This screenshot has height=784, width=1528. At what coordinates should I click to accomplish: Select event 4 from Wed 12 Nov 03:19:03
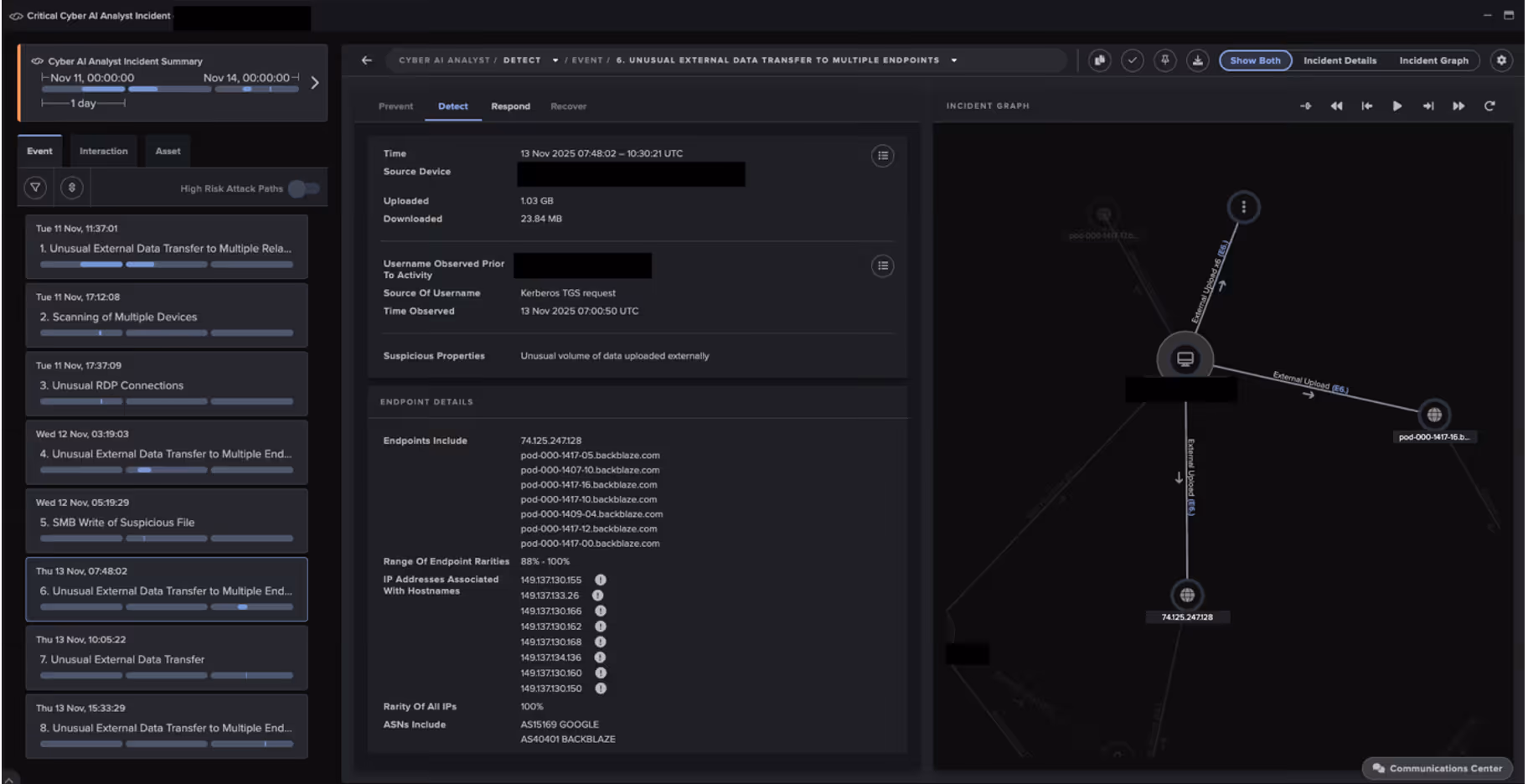[x=167, y=453]
